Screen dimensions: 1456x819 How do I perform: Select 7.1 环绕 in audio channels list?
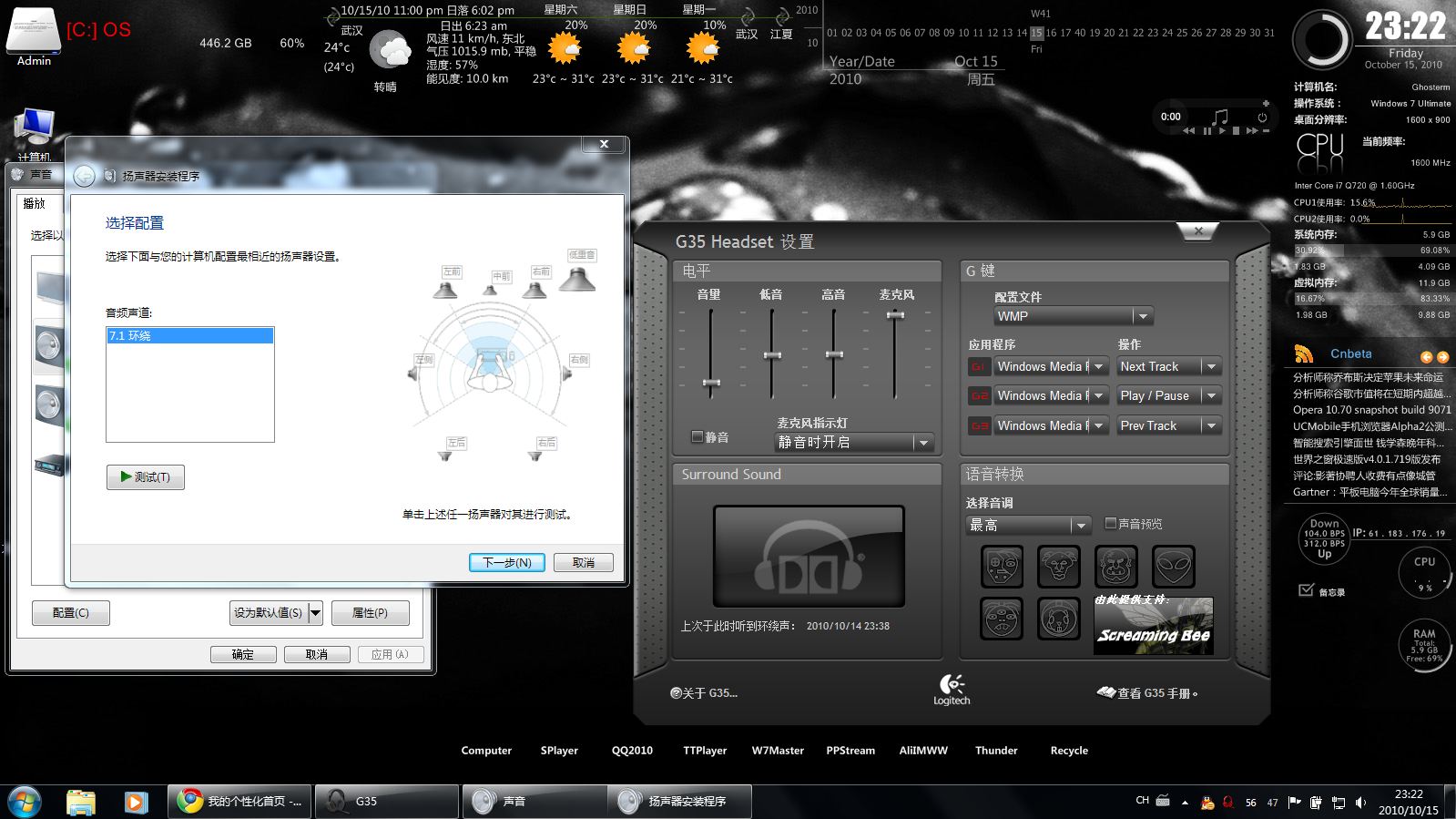190,336
